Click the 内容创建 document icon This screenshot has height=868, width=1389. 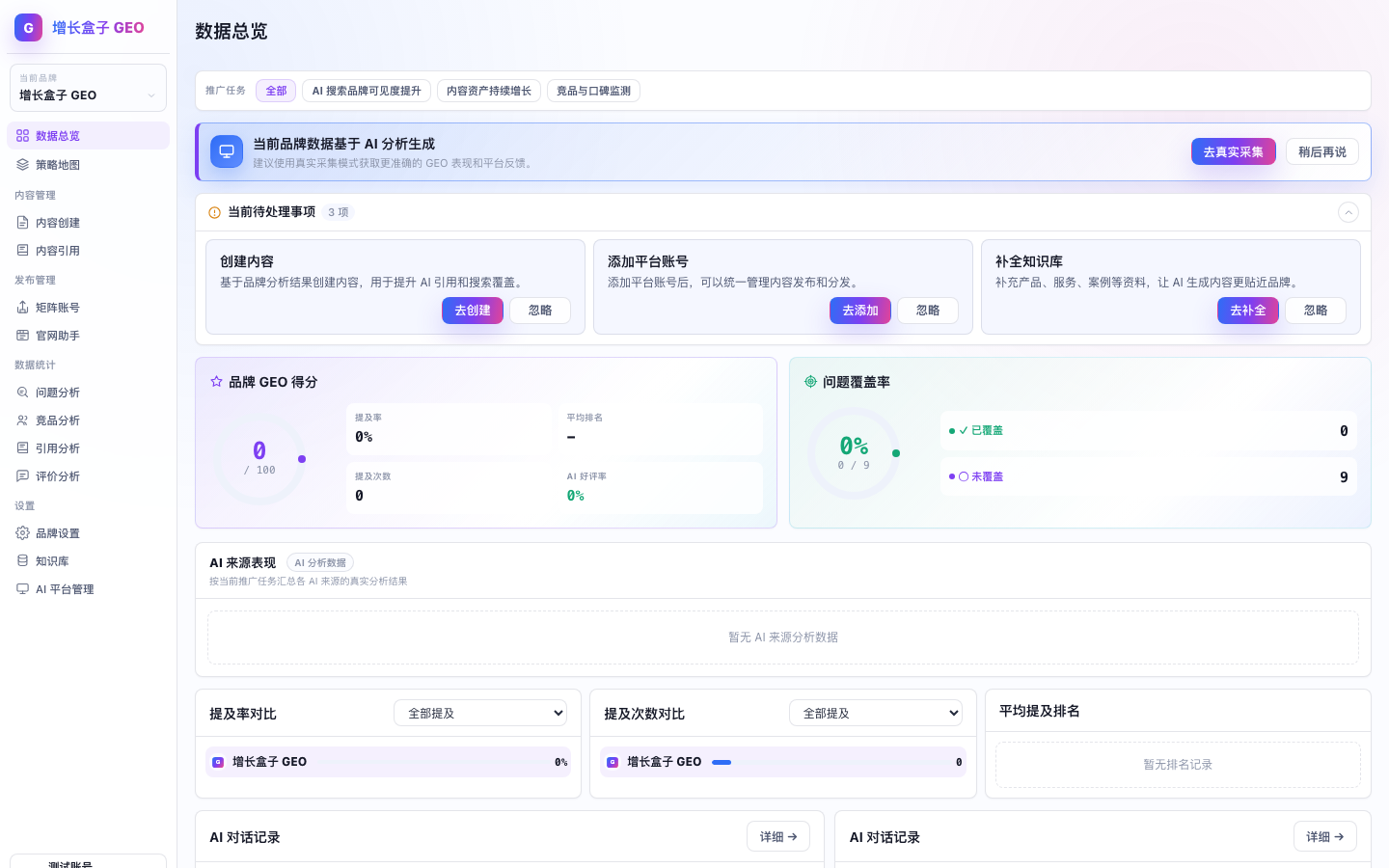[x=22, y=223]
